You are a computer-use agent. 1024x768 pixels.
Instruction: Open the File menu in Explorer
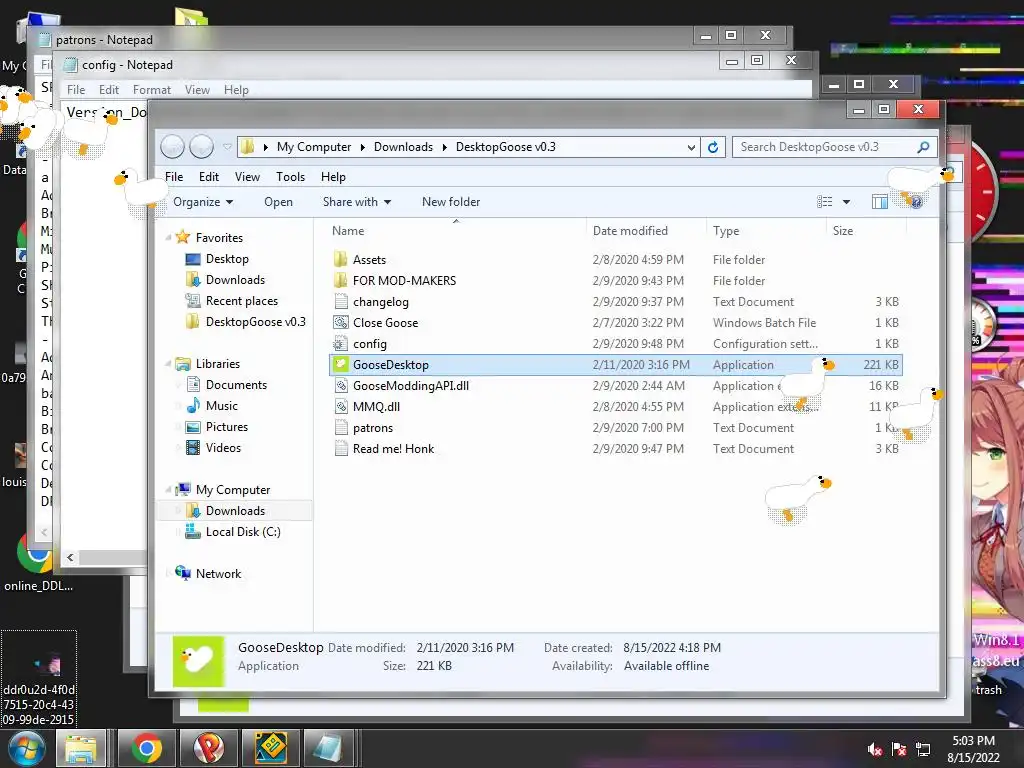pos(174,177)
